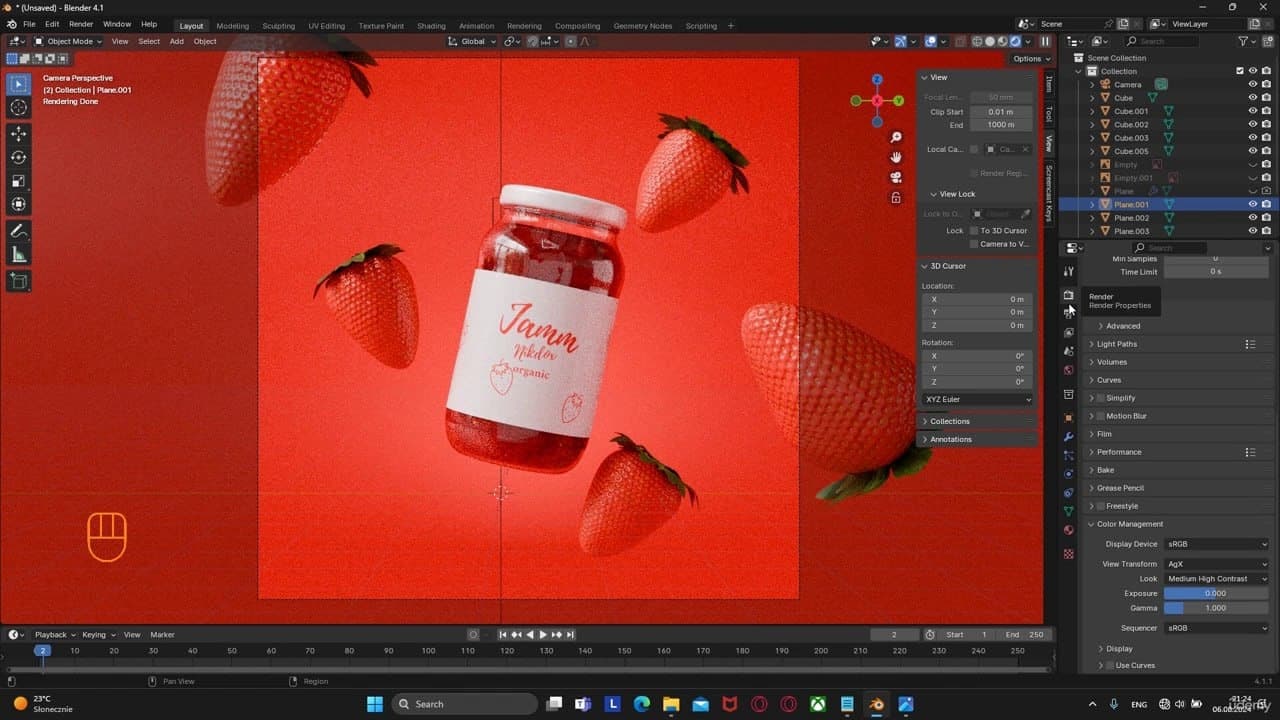The height and width of the screenshot is (720, 1280).
Task: Select the Scale tool in the viewport toolbar
Action: tap(18, 181)
